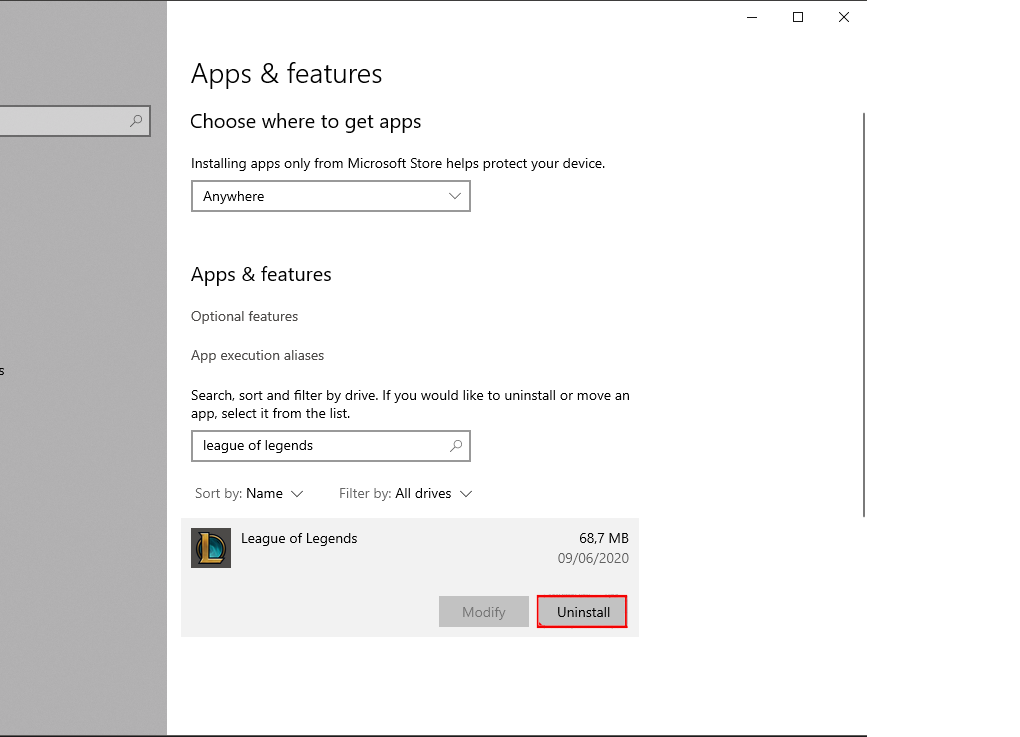The height and width of the screenshot is (737, 1020).
Task: Click the 68,7 MB size value
Action: [x=604, y=539]
